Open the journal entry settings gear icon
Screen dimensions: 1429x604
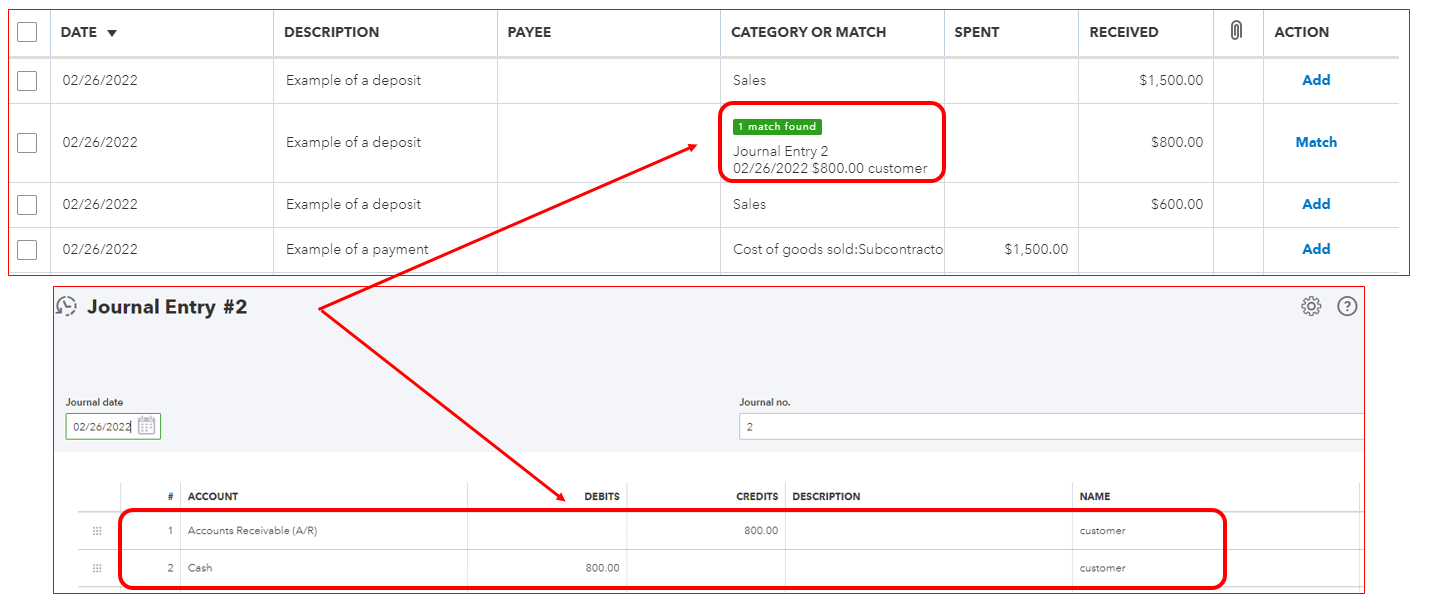[1310, 306]
